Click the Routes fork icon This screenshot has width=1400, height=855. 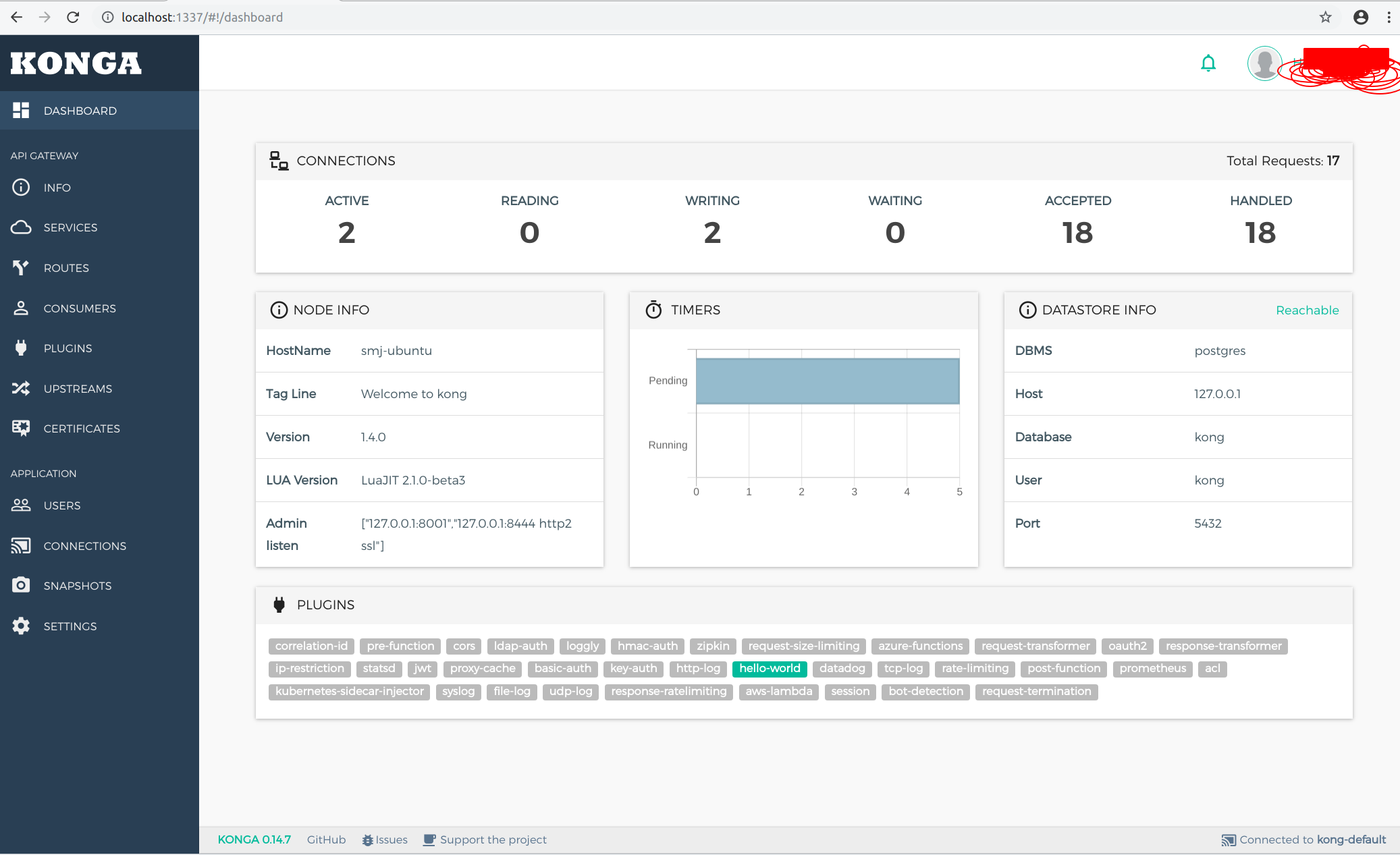21,268
